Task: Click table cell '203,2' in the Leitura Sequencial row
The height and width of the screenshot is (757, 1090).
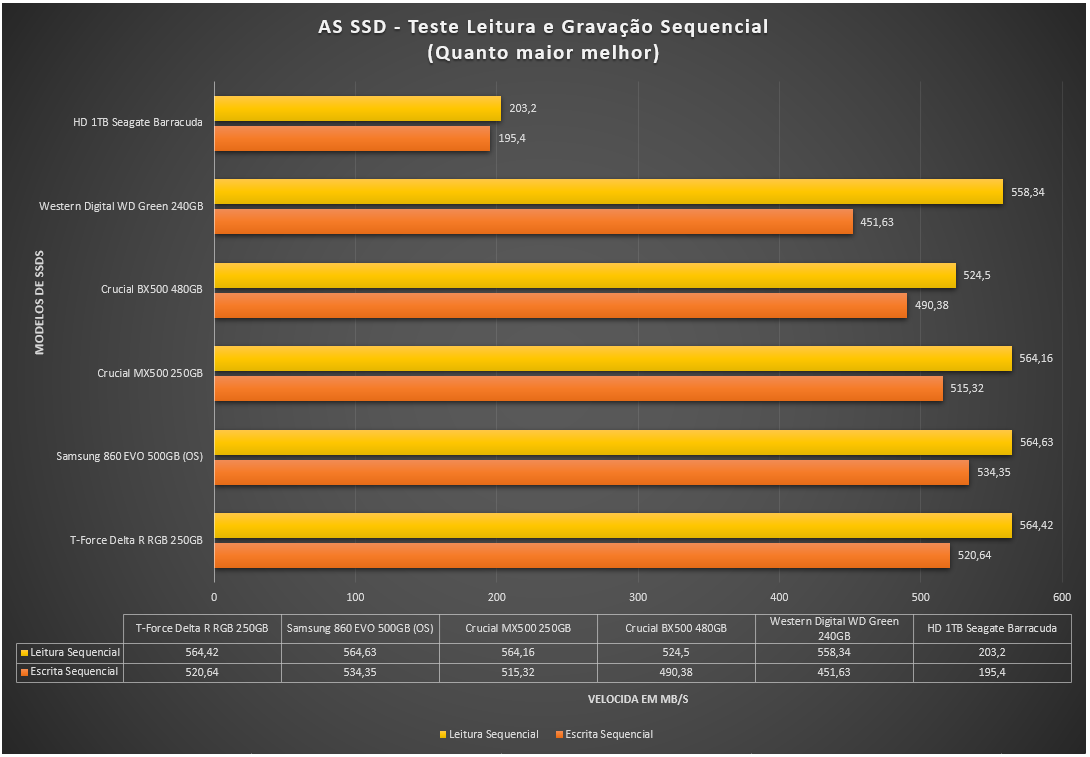Action: (992, 653)
